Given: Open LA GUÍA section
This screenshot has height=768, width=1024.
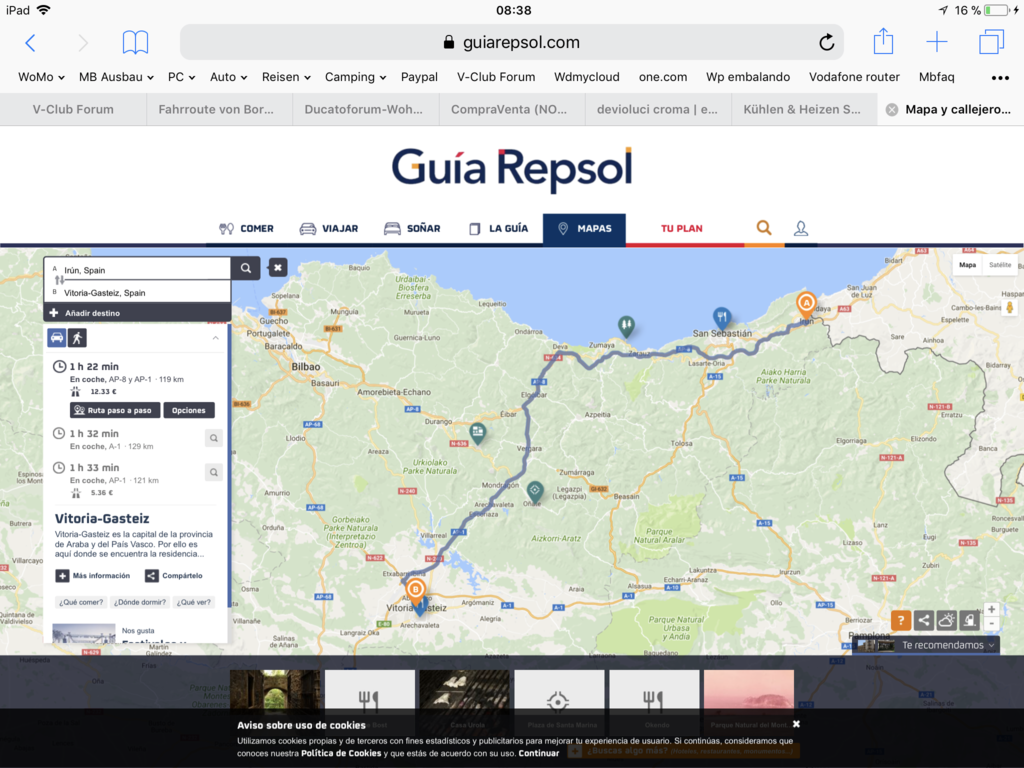Looking at the screenshot, I should (499, 229).
